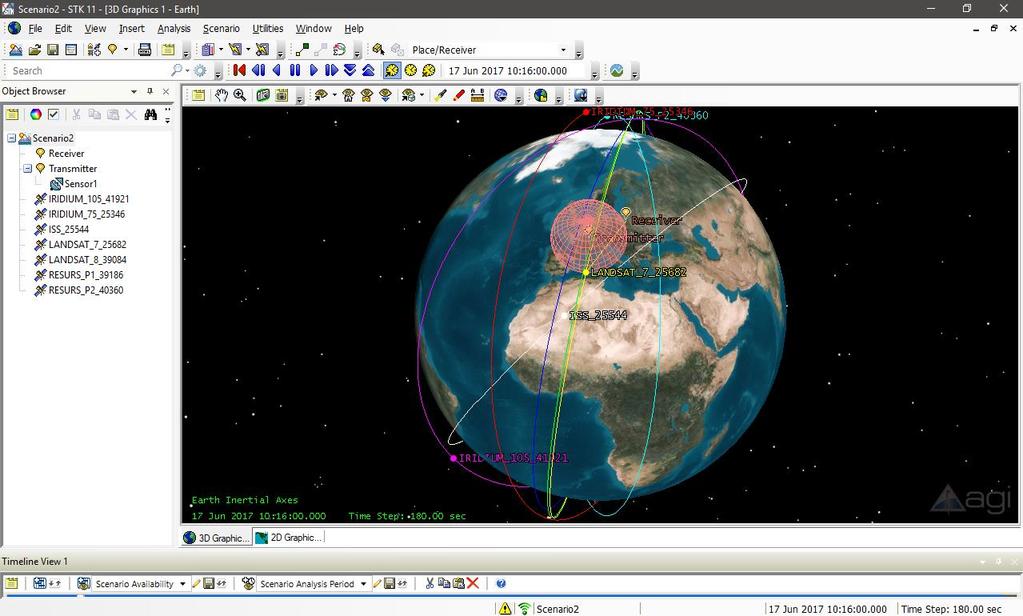Decrease the animation time step
The height and width of the screenshot is (616, 1023).
coord(350,70)
